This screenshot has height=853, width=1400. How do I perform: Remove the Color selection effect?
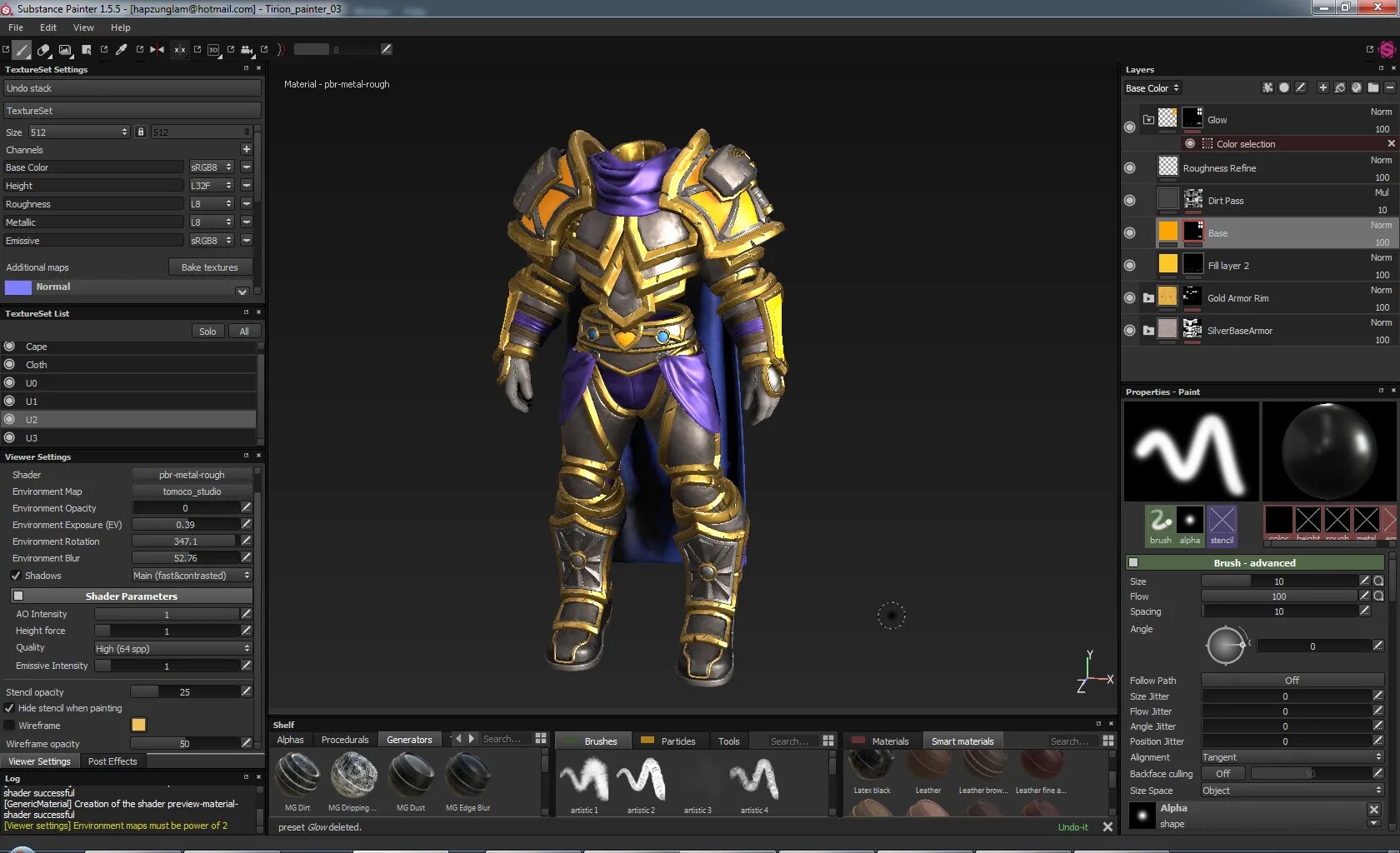point(1391,143)
